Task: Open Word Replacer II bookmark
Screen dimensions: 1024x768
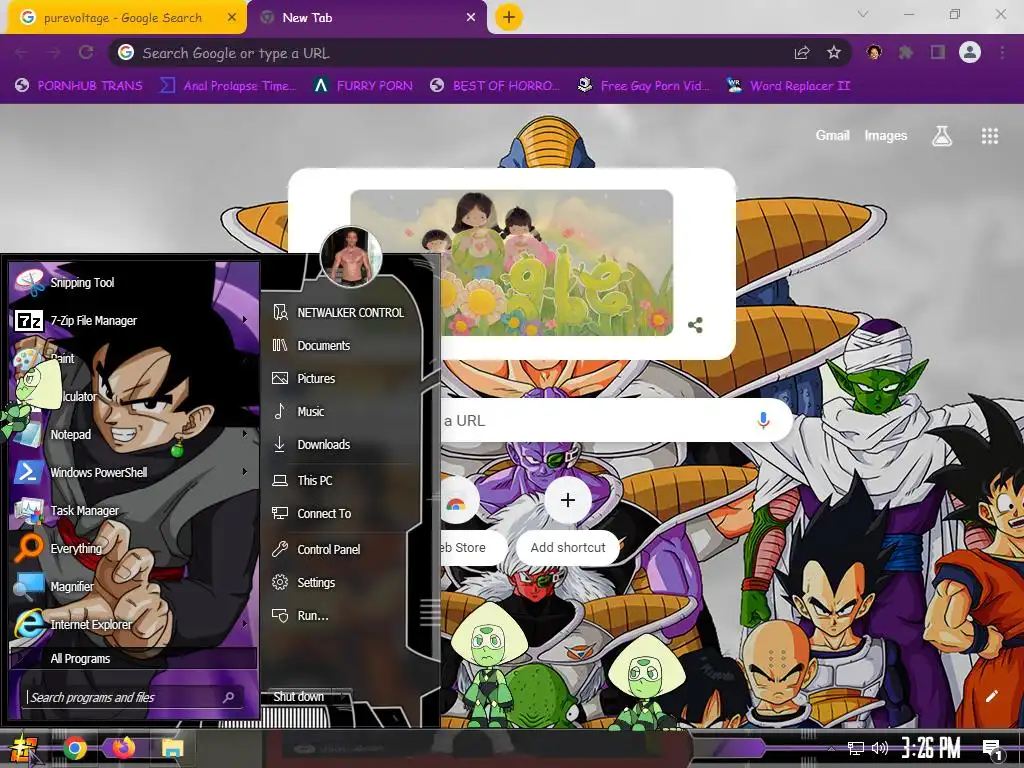Action: (x=789, y=86)
